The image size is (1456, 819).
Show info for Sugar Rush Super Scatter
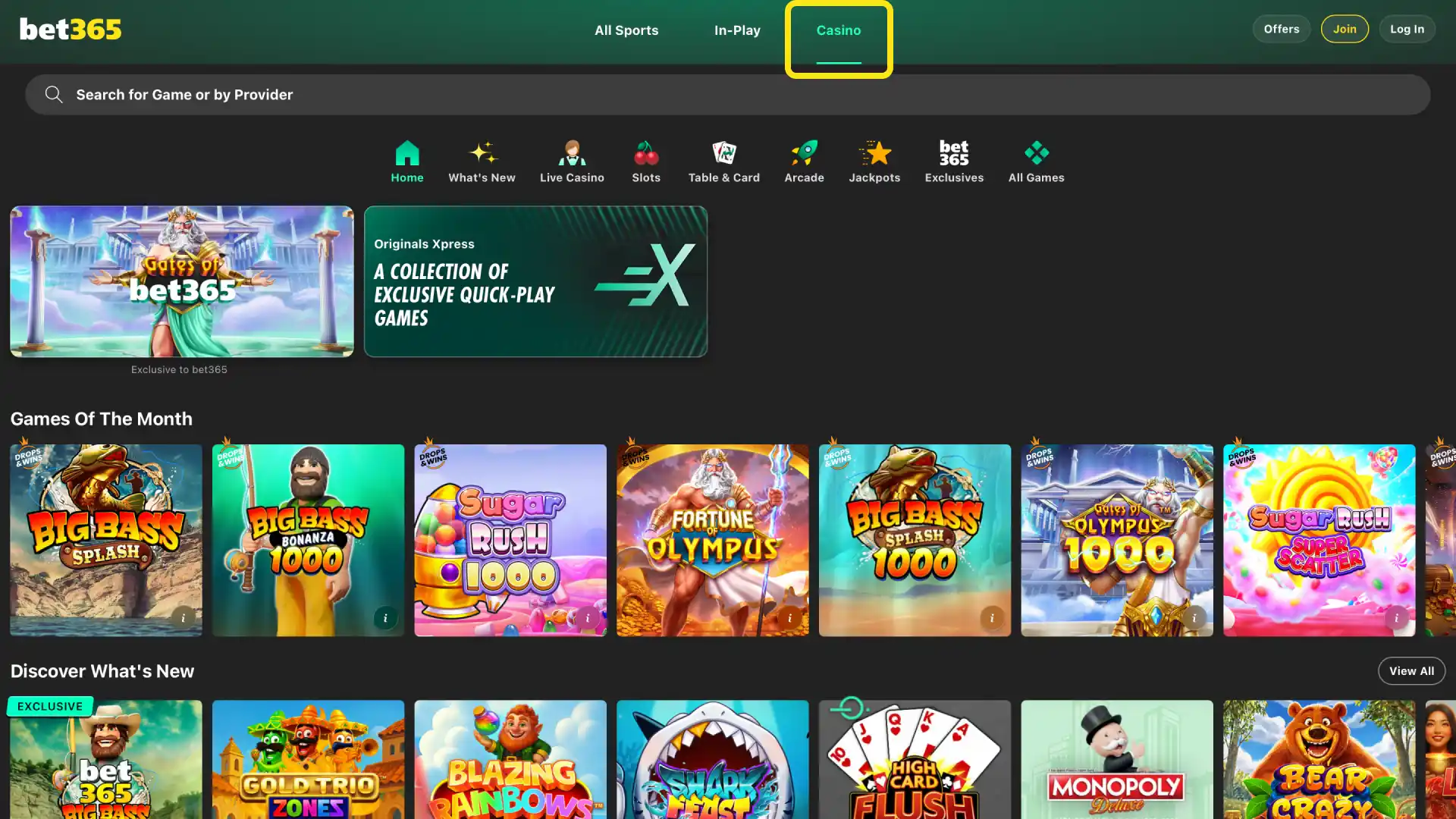point(1396,618)
